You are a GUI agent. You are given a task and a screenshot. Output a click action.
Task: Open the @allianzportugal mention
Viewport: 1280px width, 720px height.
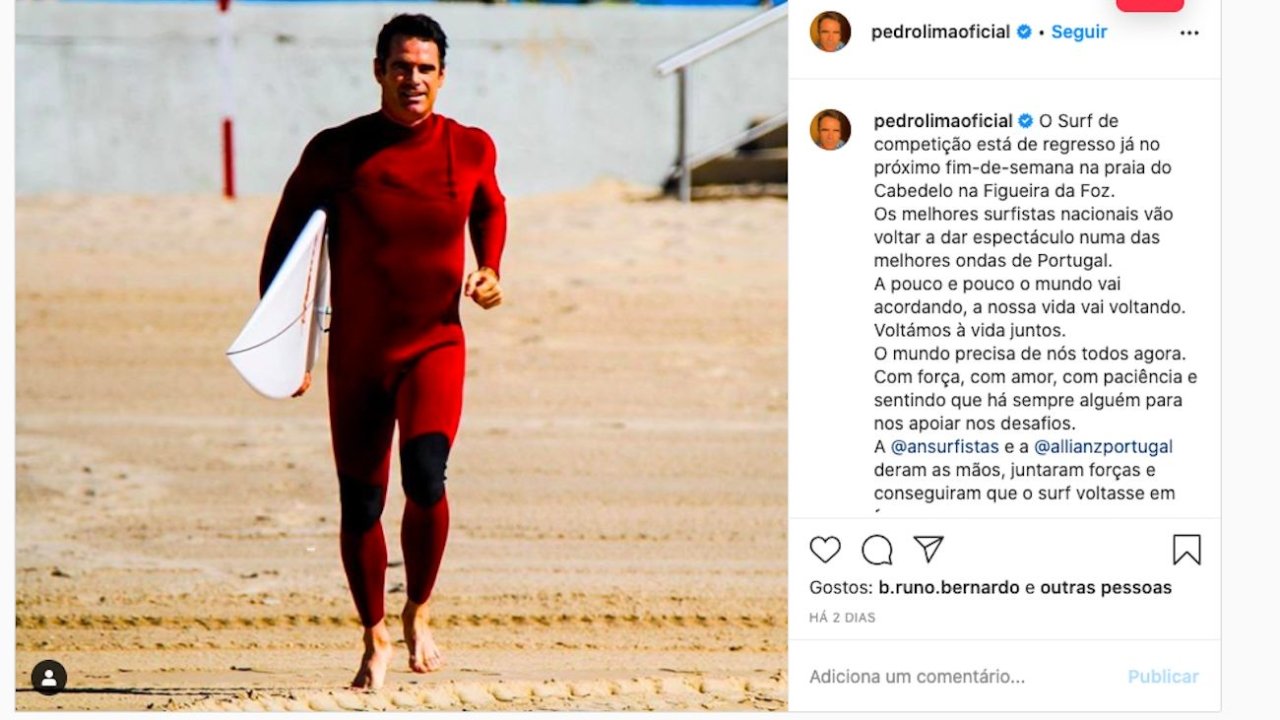tap(1103, 446)
